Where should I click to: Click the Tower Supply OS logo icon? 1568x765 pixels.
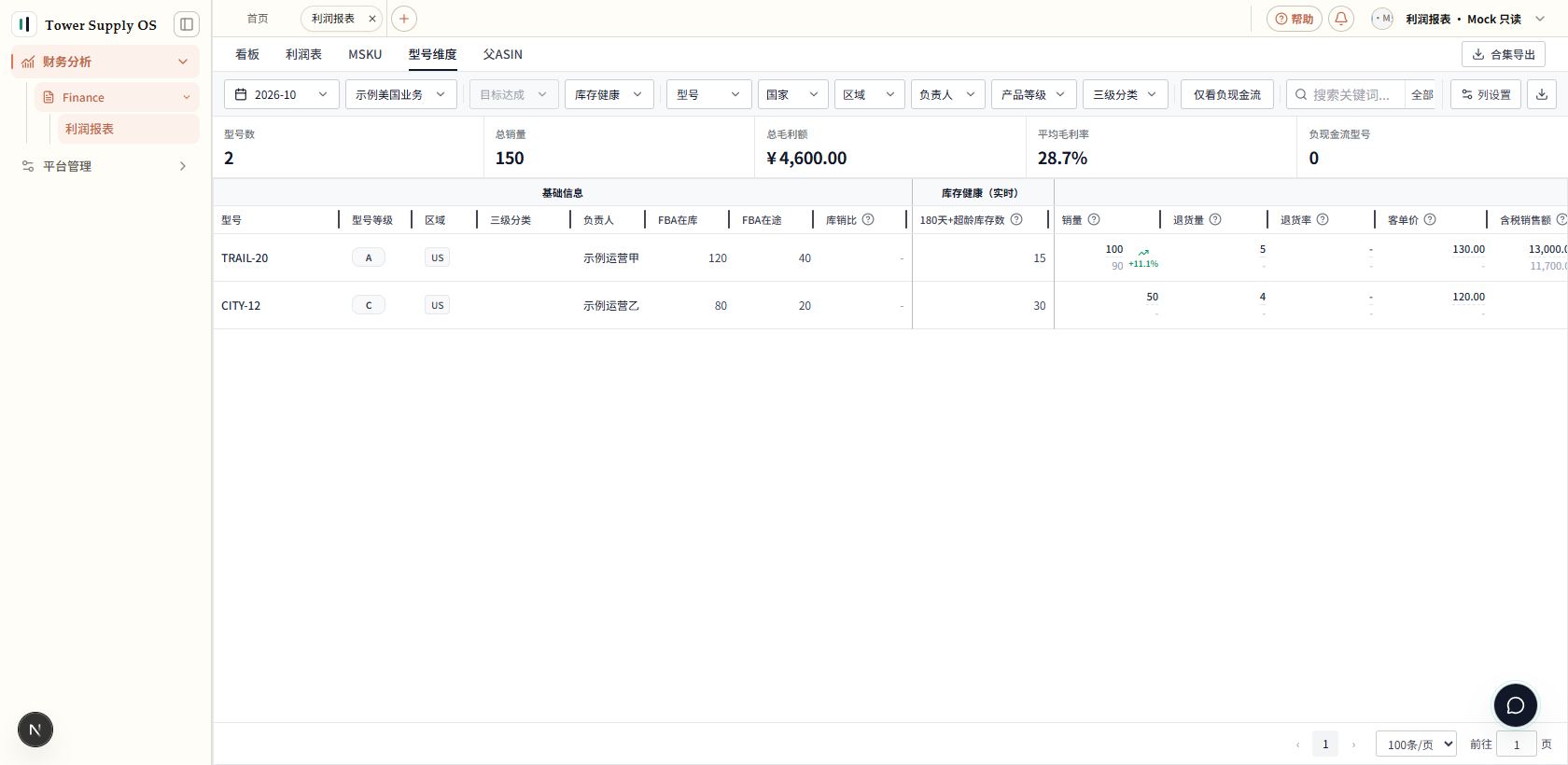tap(24, 24)
